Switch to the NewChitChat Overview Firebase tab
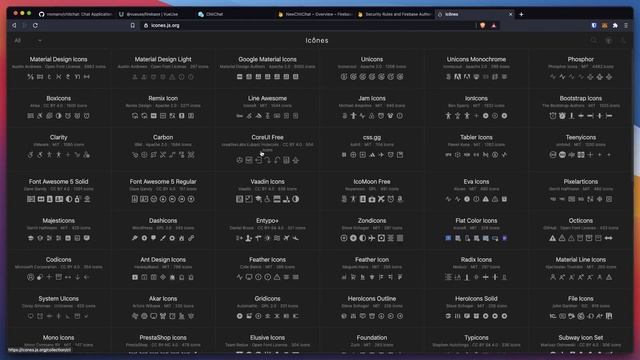 (315, 14)
